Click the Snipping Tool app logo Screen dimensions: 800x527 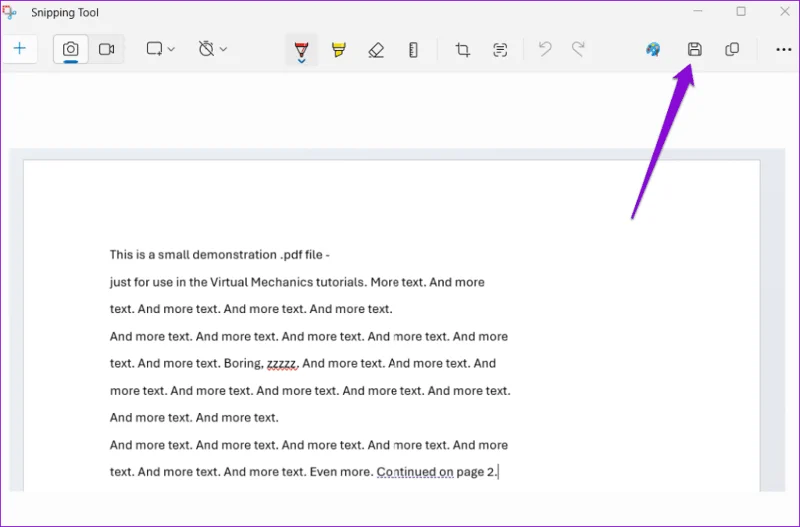[10, 12]
